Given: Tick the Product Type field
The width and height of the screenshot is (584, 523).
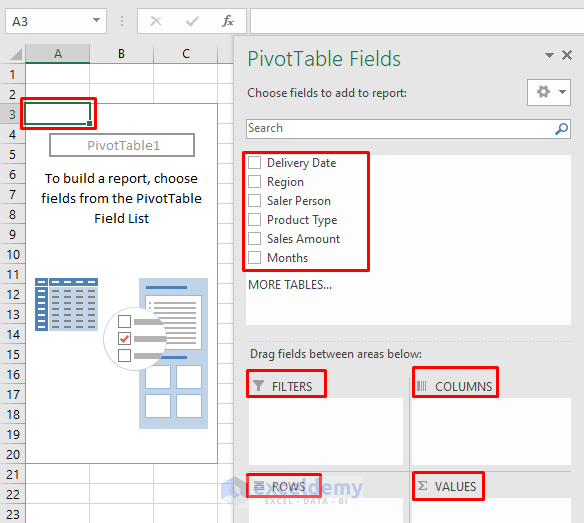Looking at the screenshot, I should [255, 219].
